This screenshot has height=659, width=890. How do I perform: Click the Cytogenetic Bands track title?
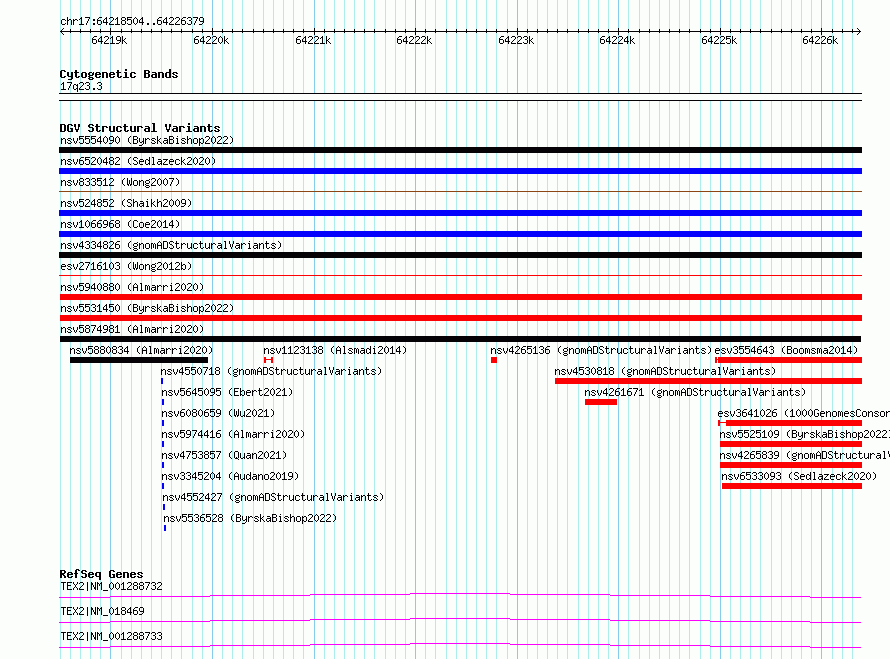tap(119, 74)
